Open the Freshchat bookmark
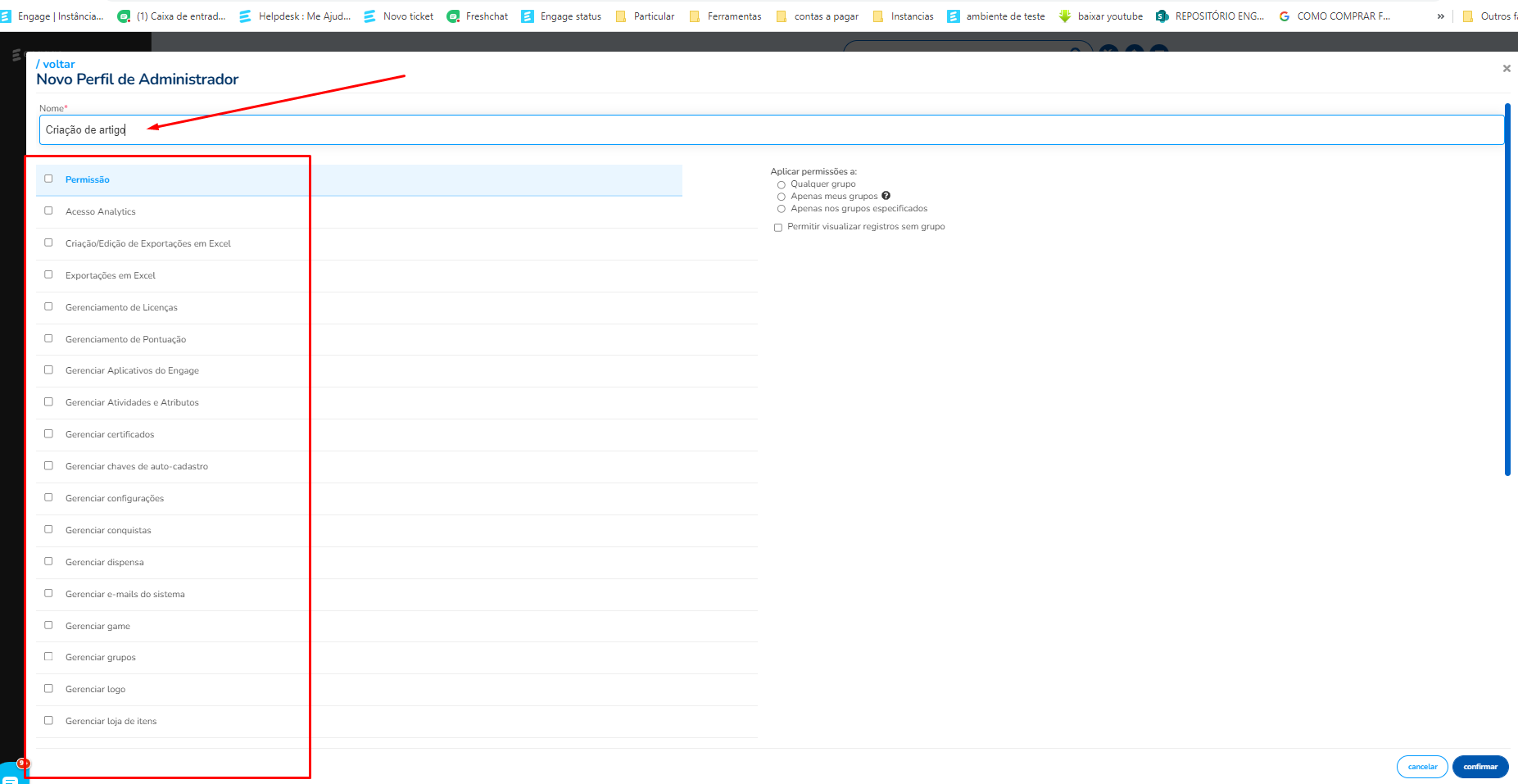The width and height of the screenshot is (1518, 784). click(478, 16)
